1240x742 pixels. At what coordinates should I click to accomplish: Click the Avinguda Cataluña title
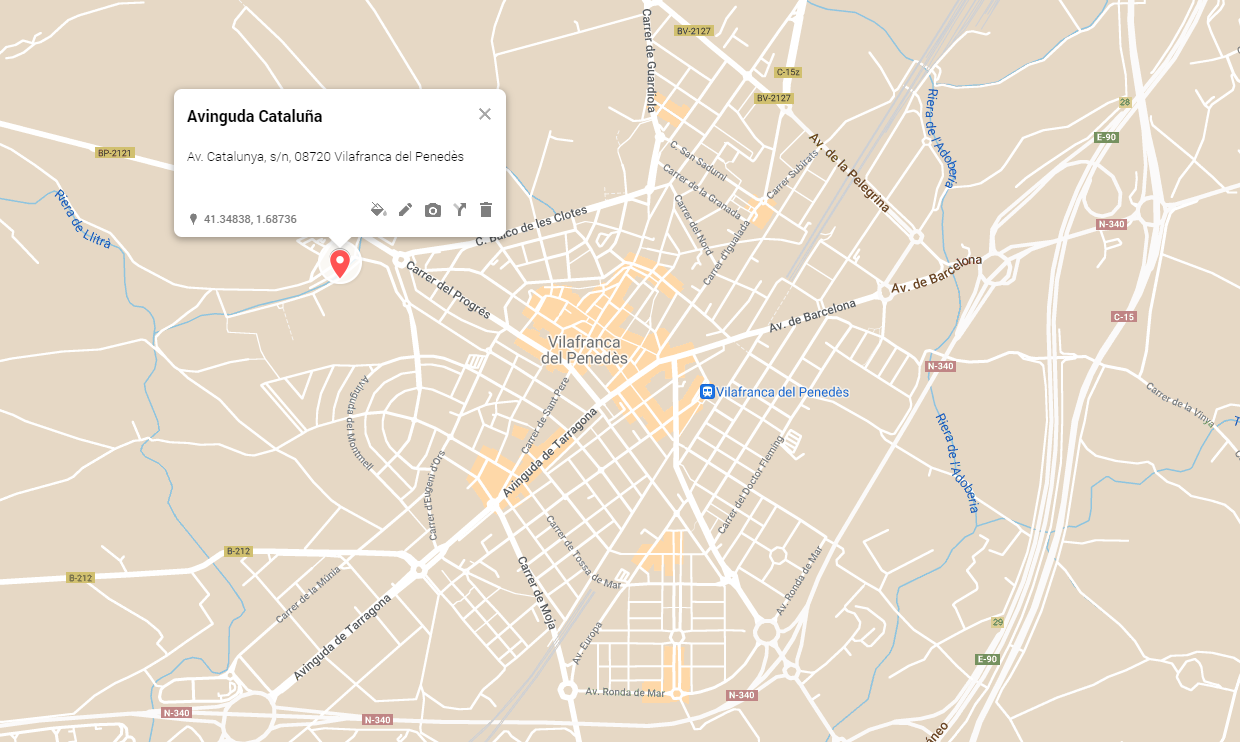(254, 116)
